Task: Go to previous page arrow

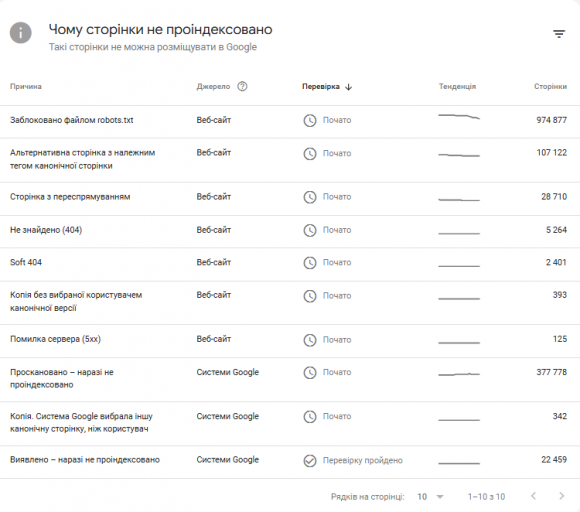Action: click(x=533, y=496)
